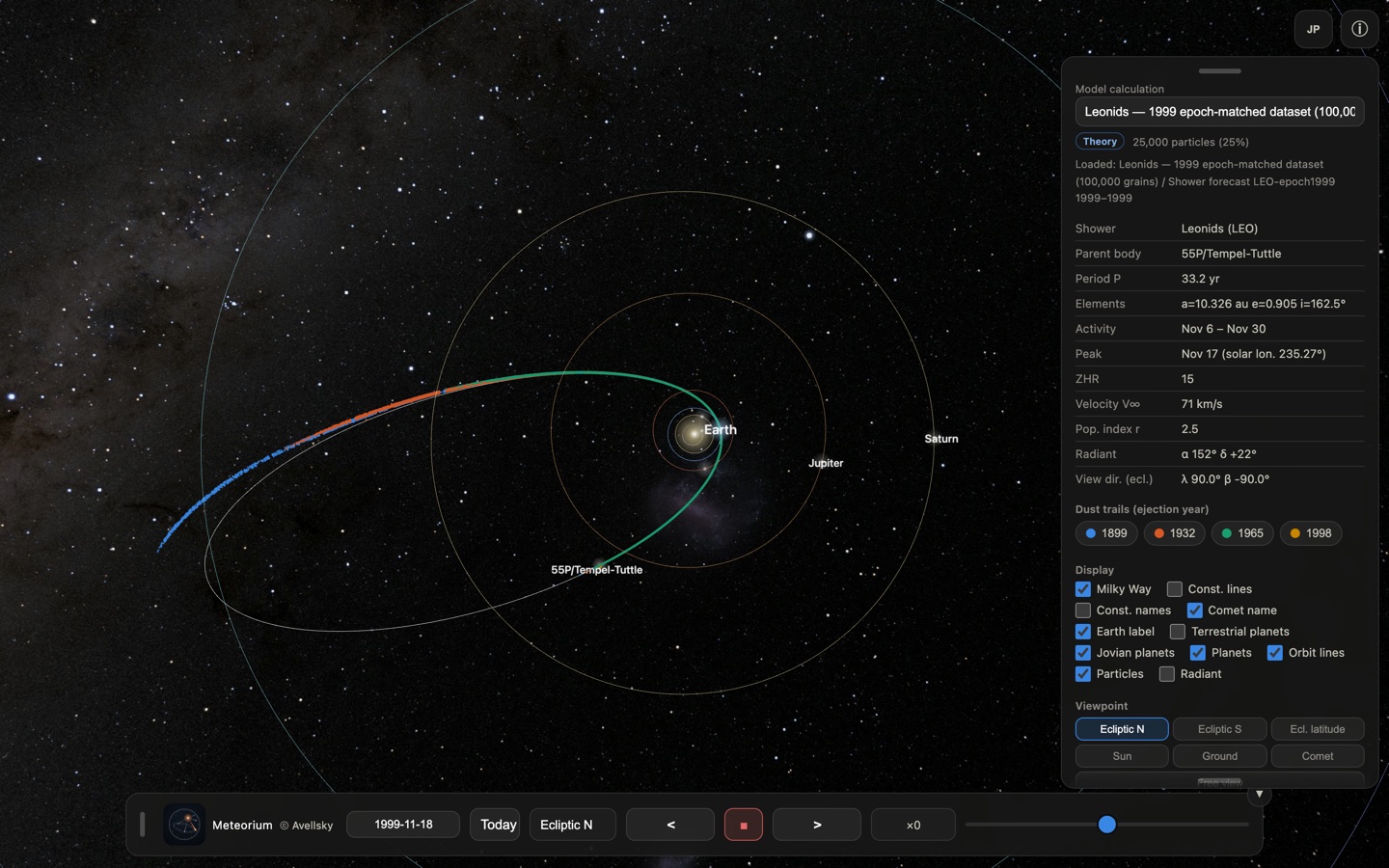Uncheck the Planets checkbox
The image size is (1389, 868).
tap(1198, 653)
